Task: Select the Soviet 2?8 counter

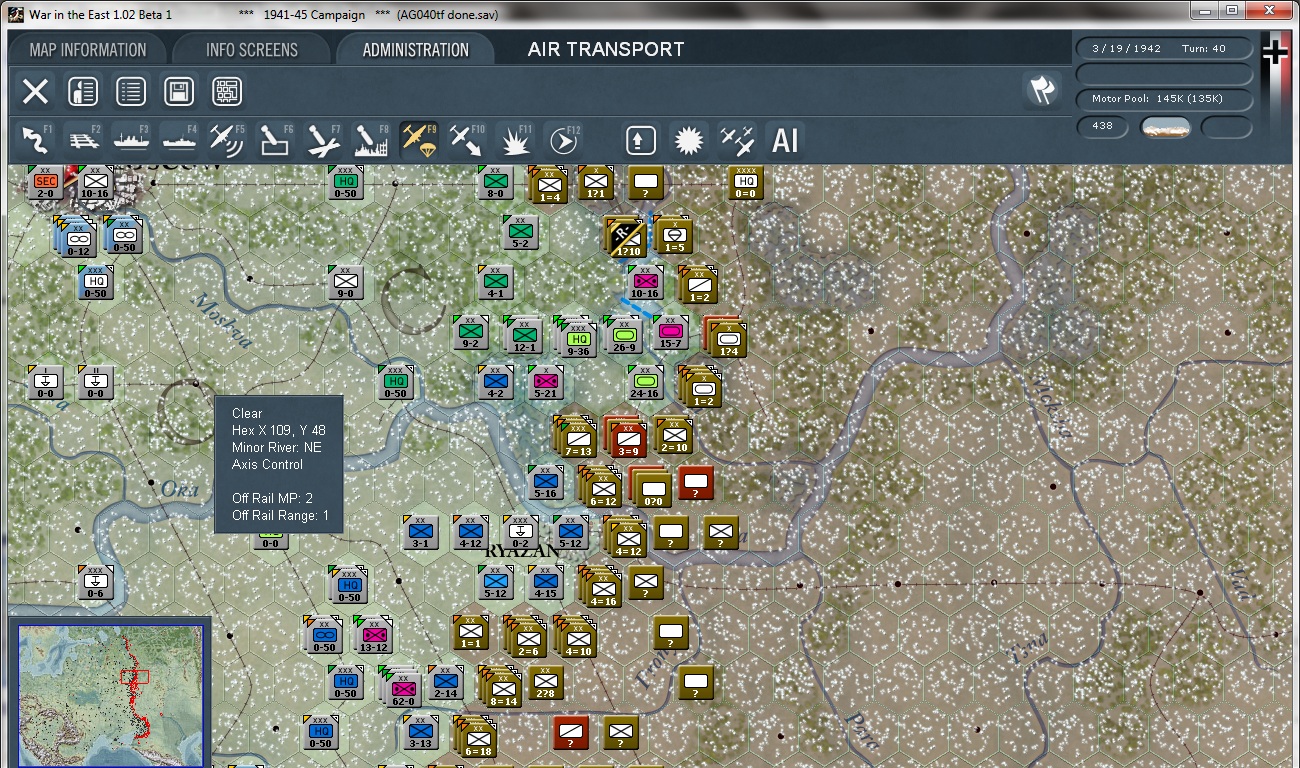Action: 545,683
